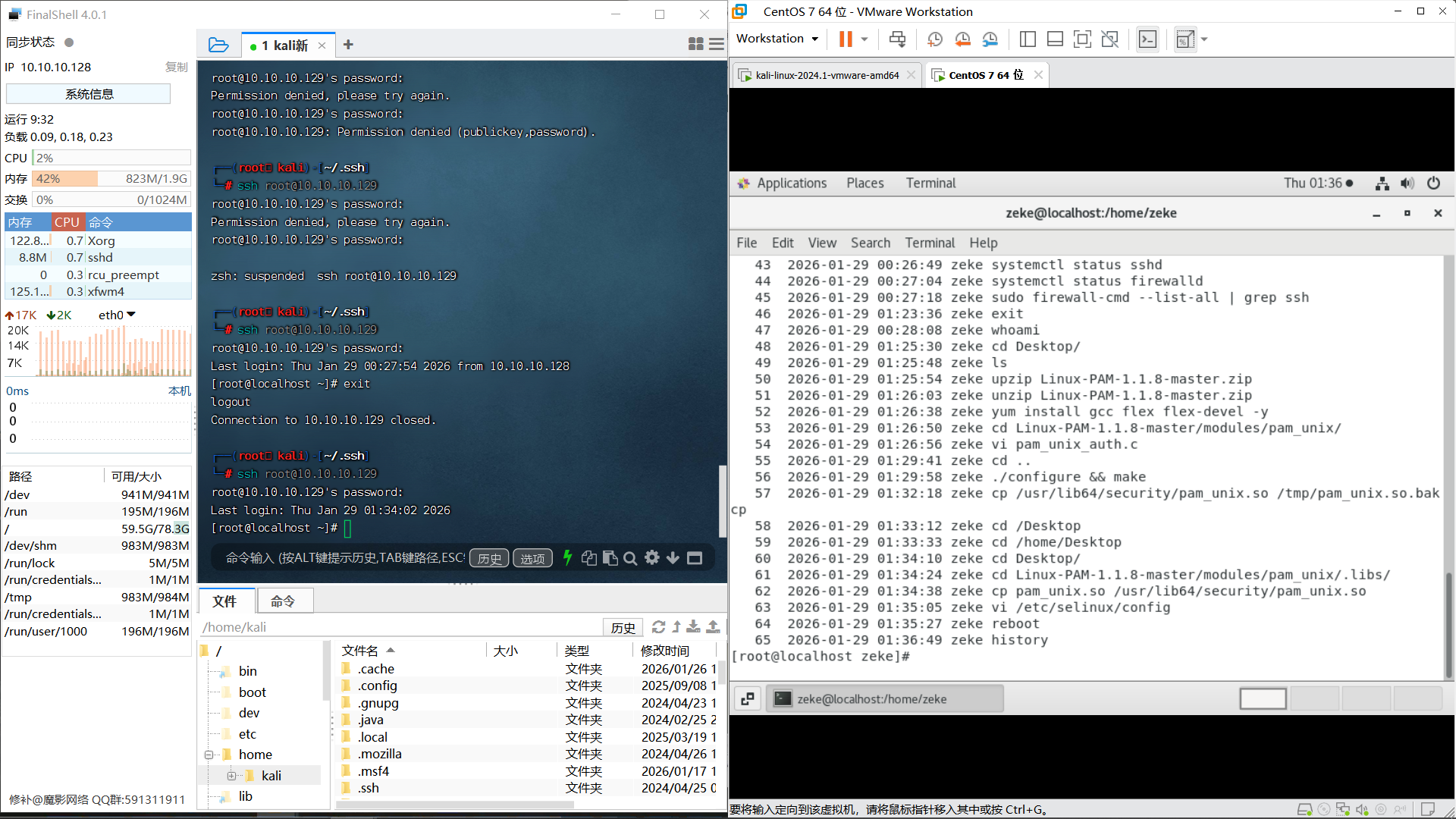Open FinalShell terminal search magnifier
The width and height of the screenshot is (1456, 819).
630,558
